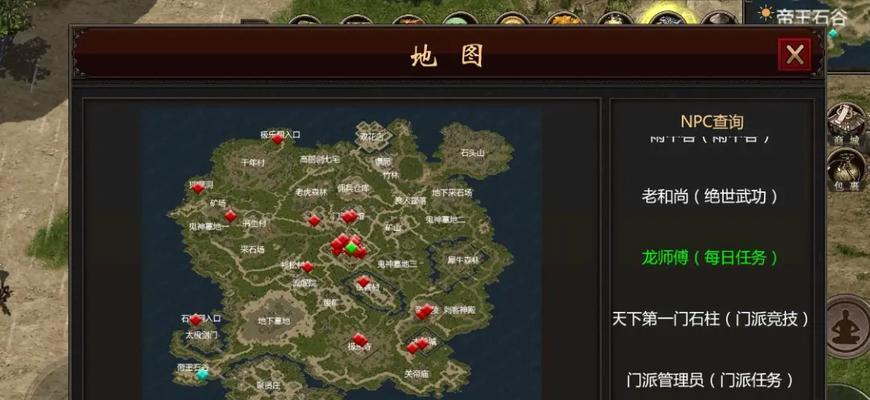Click the 刺客神殿 location label
The image size is (870, 400).
459,310
